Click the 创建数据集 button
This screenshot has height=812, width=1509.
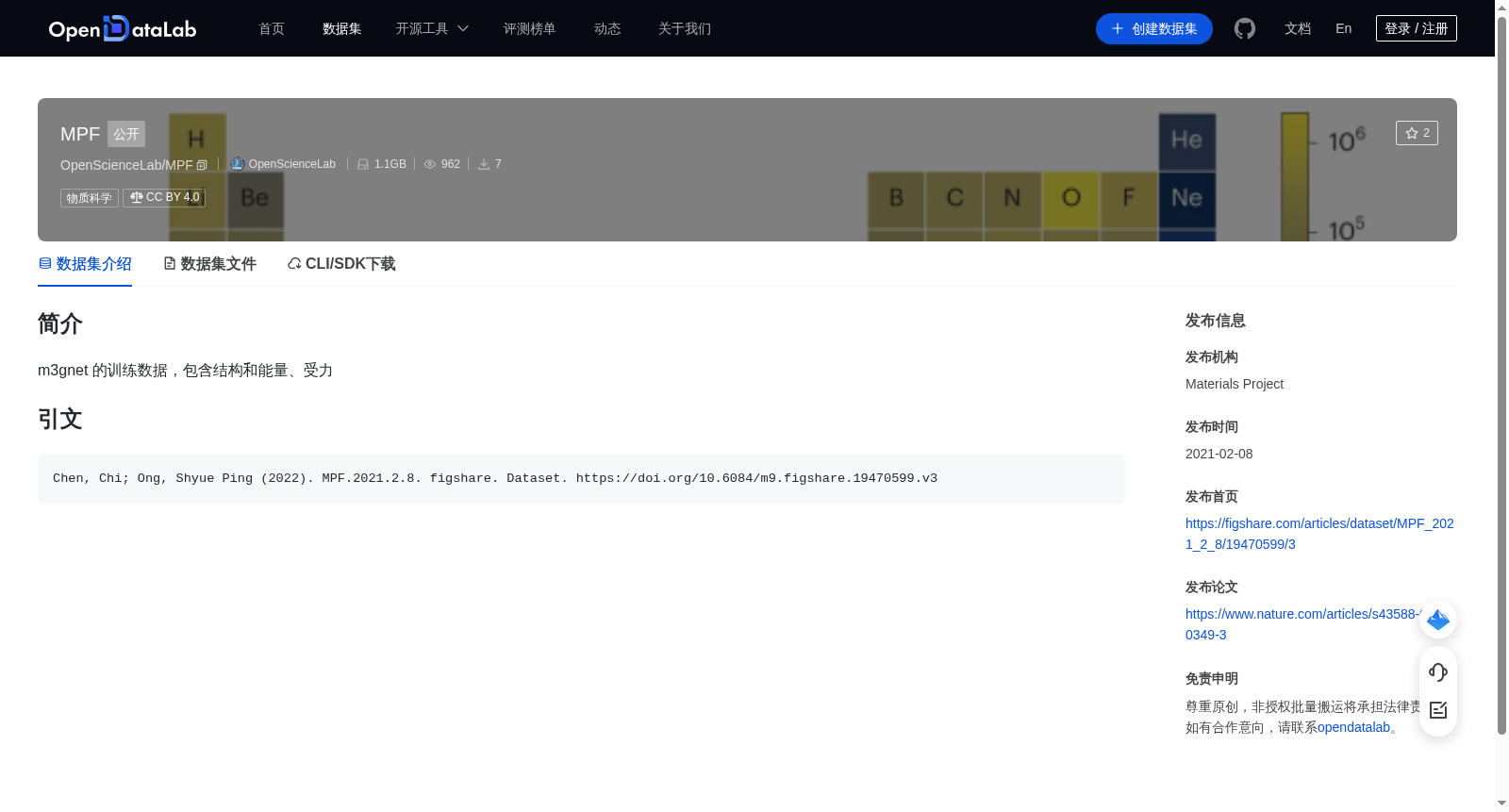[x=1154, y=29]
